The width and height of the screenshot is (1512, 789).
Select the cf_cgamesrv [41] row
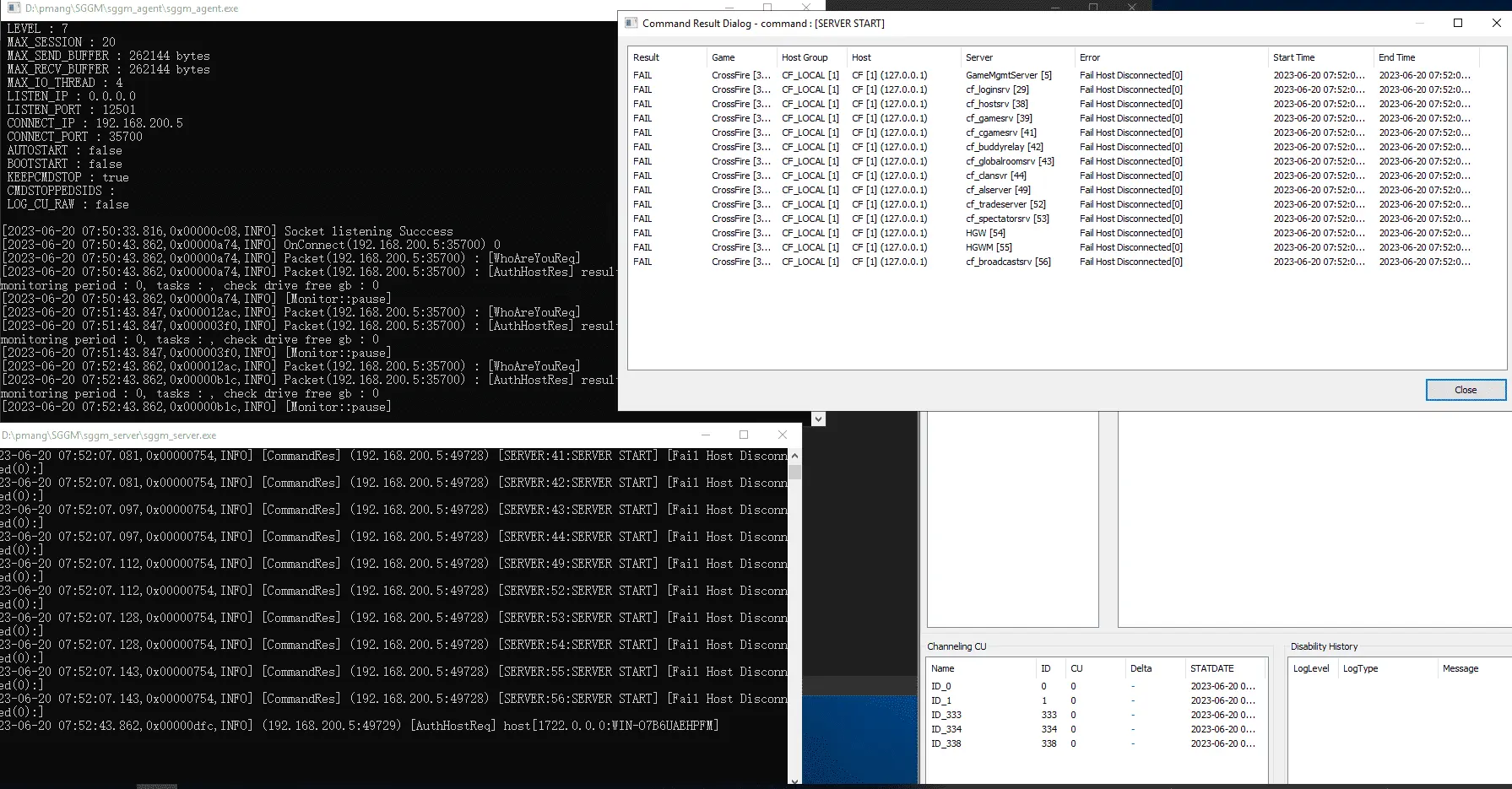[1052, 132]
